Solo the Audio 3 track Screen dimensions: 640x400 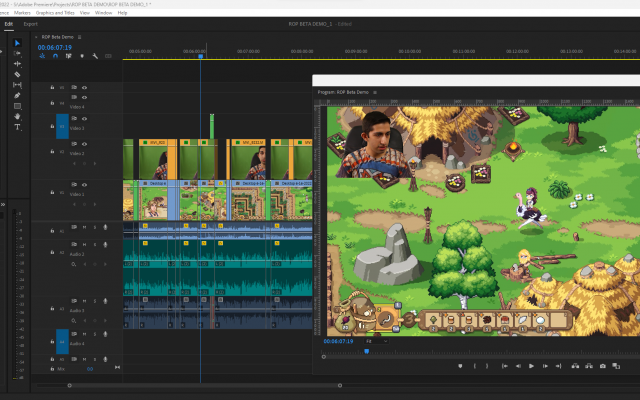95,301
